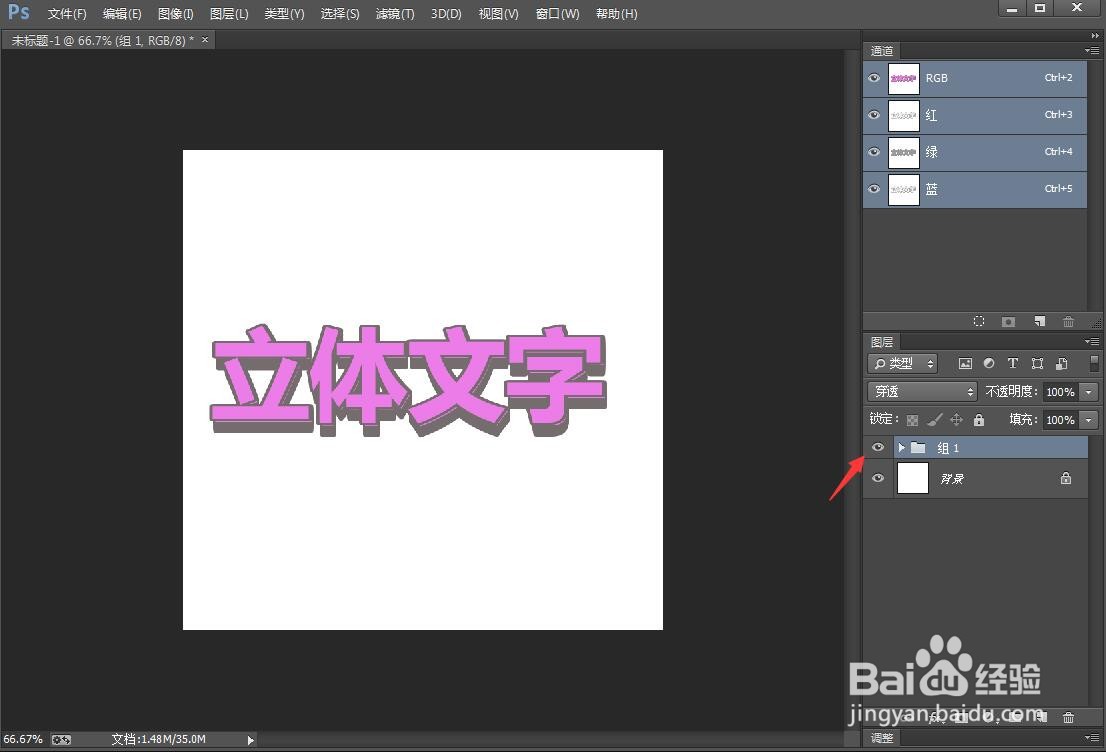
Task: Expand the 组 1 group triangle
Action: (901, 447)
